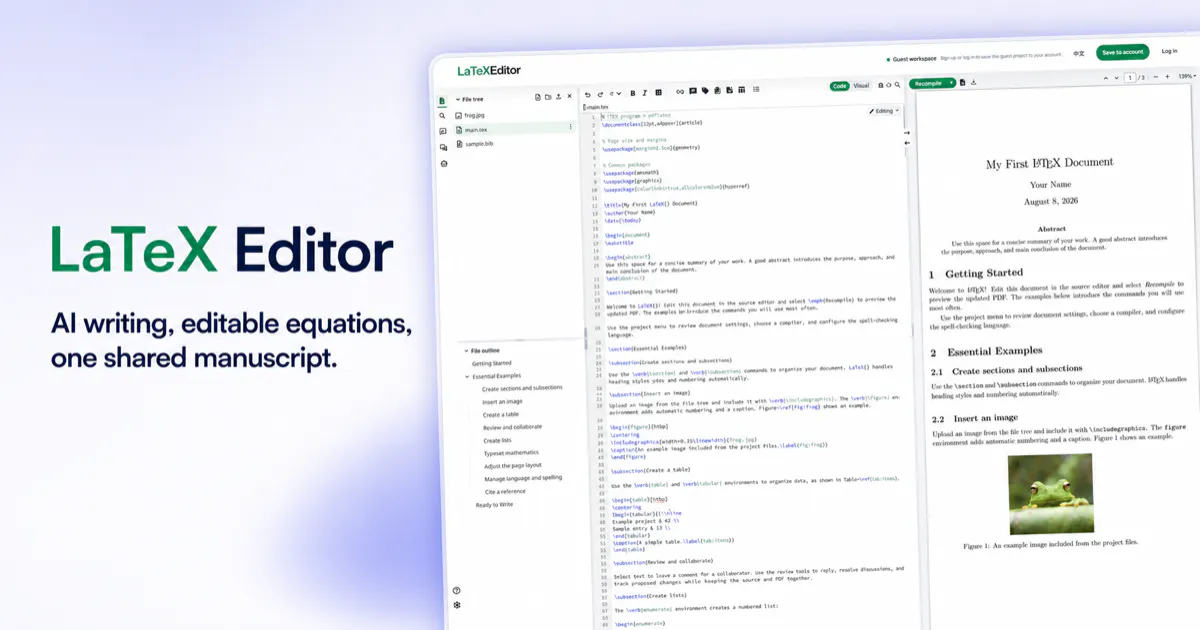Click the LaTeXEditor logo in header
This screenshot has width=1200, height=630.
click(x=489, y=71)
